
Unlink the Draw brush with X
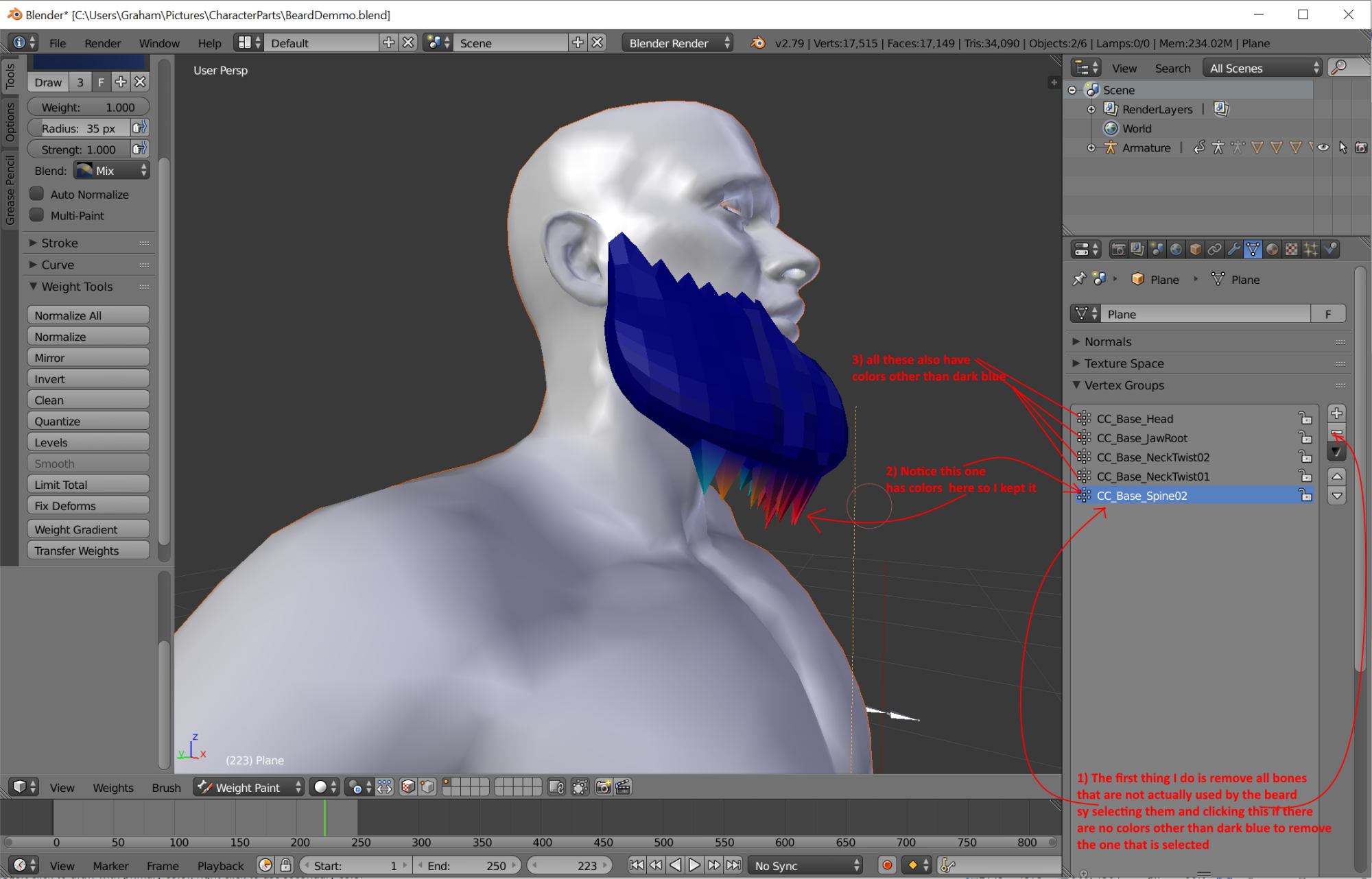tap(140, 82)
